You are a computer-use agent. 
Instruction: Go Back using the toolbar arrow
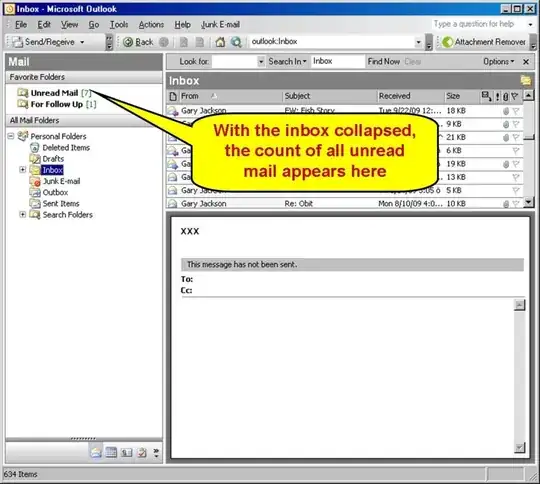click(x=138, y=42)
